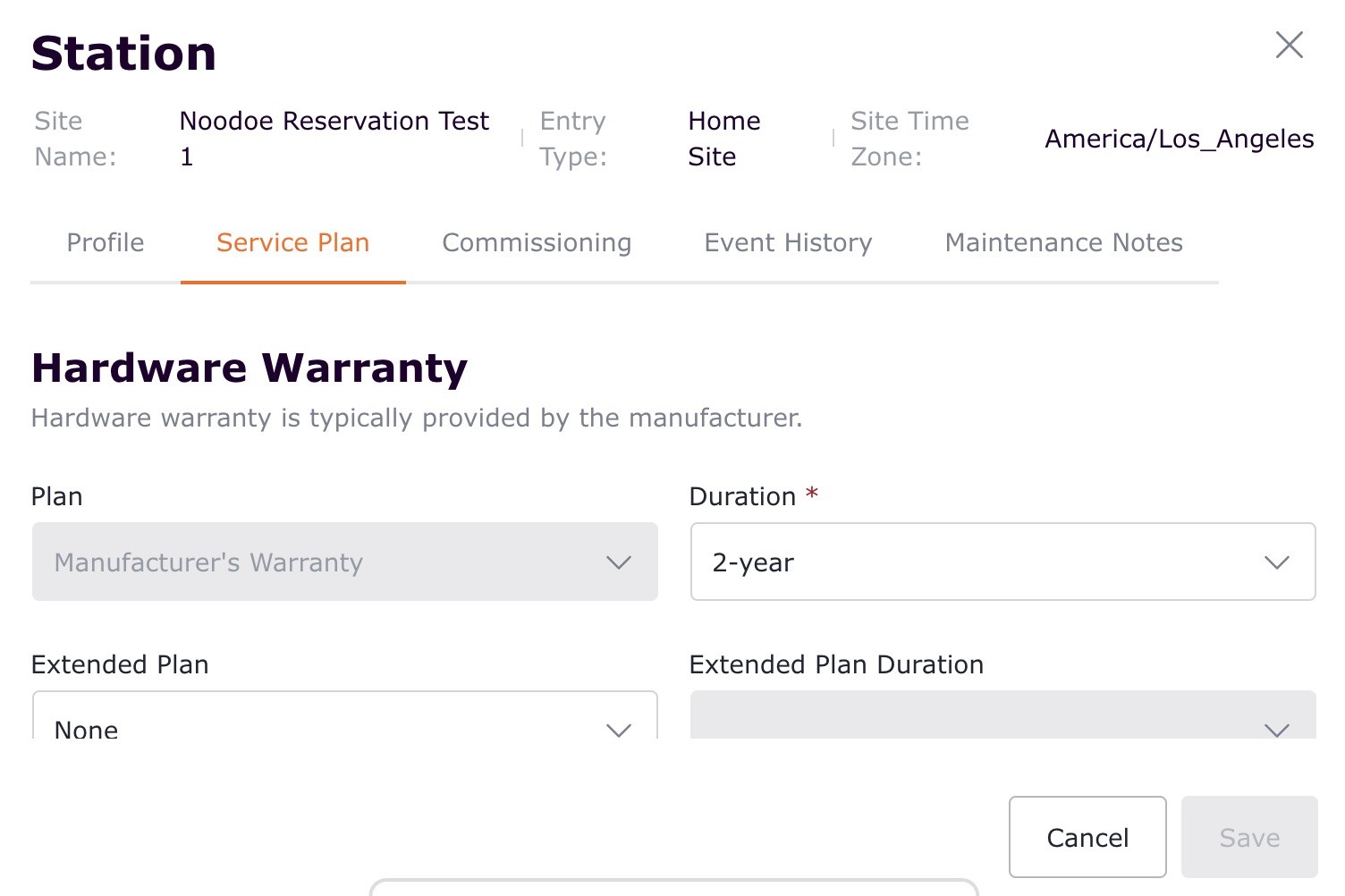Screen dimensions: 1345x896
Task: Click the Noodoe Reservation Test 1 site name
Action: click(x=334, y=138)
